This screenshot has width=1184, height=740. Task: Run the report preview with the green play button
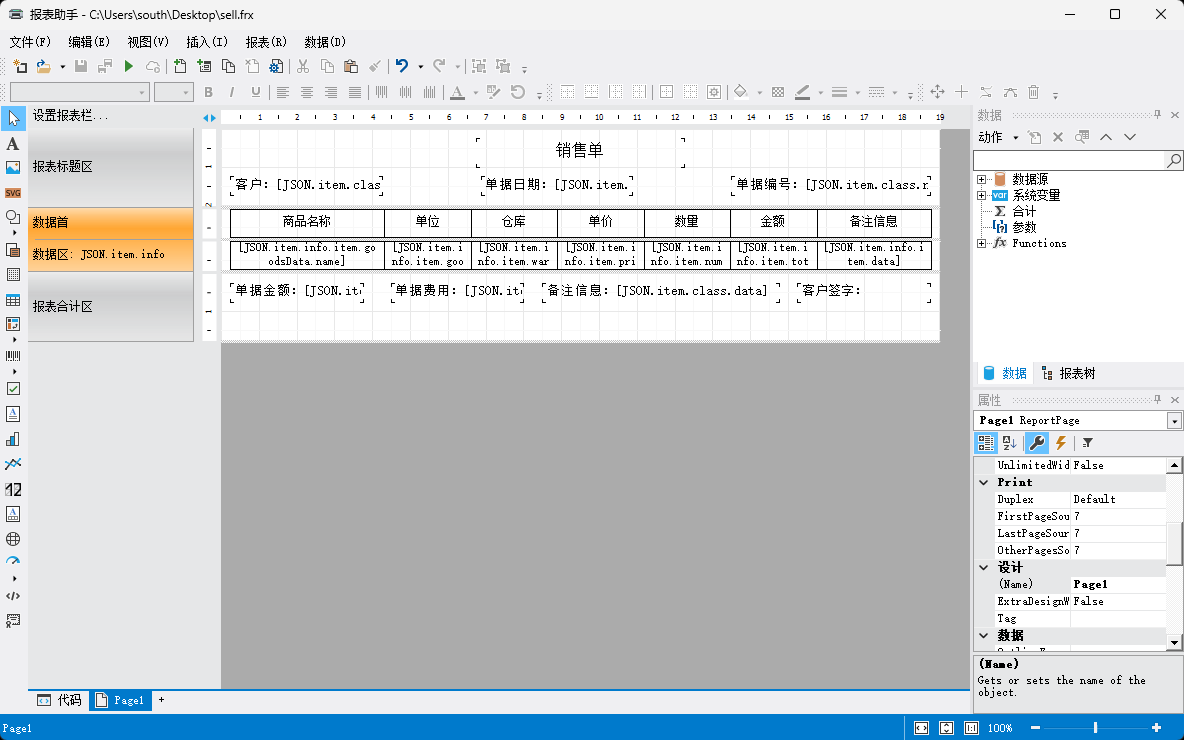click(x=129, y=66)
